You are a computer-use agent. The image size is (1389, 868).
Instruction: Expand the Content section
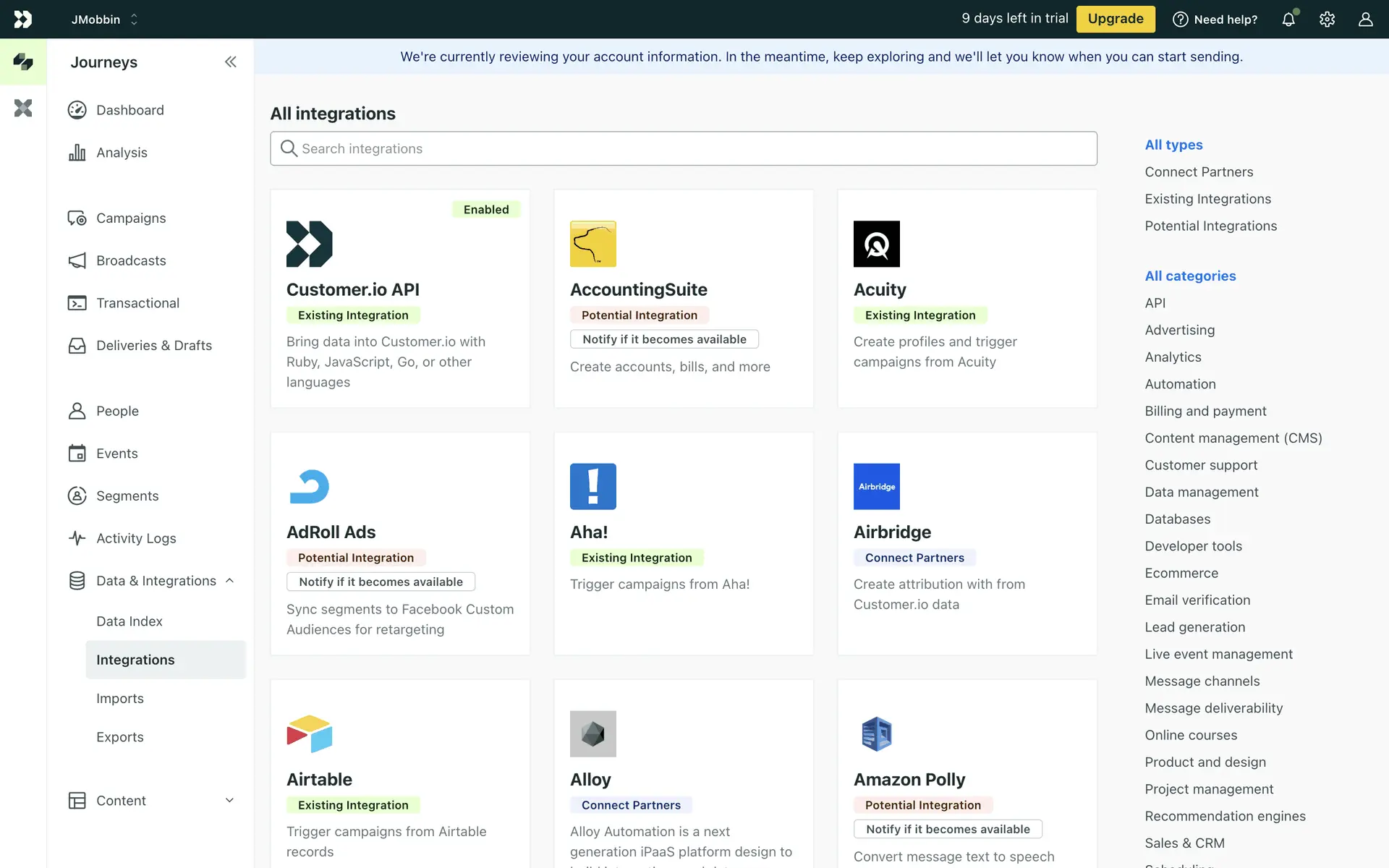pos(229,801)
